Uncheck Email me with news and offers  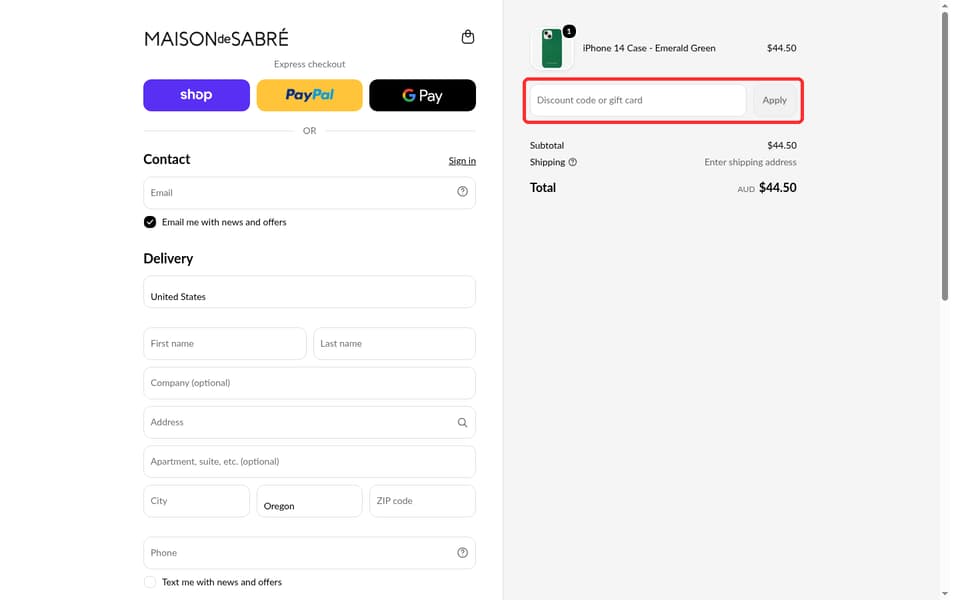(150, 222)
